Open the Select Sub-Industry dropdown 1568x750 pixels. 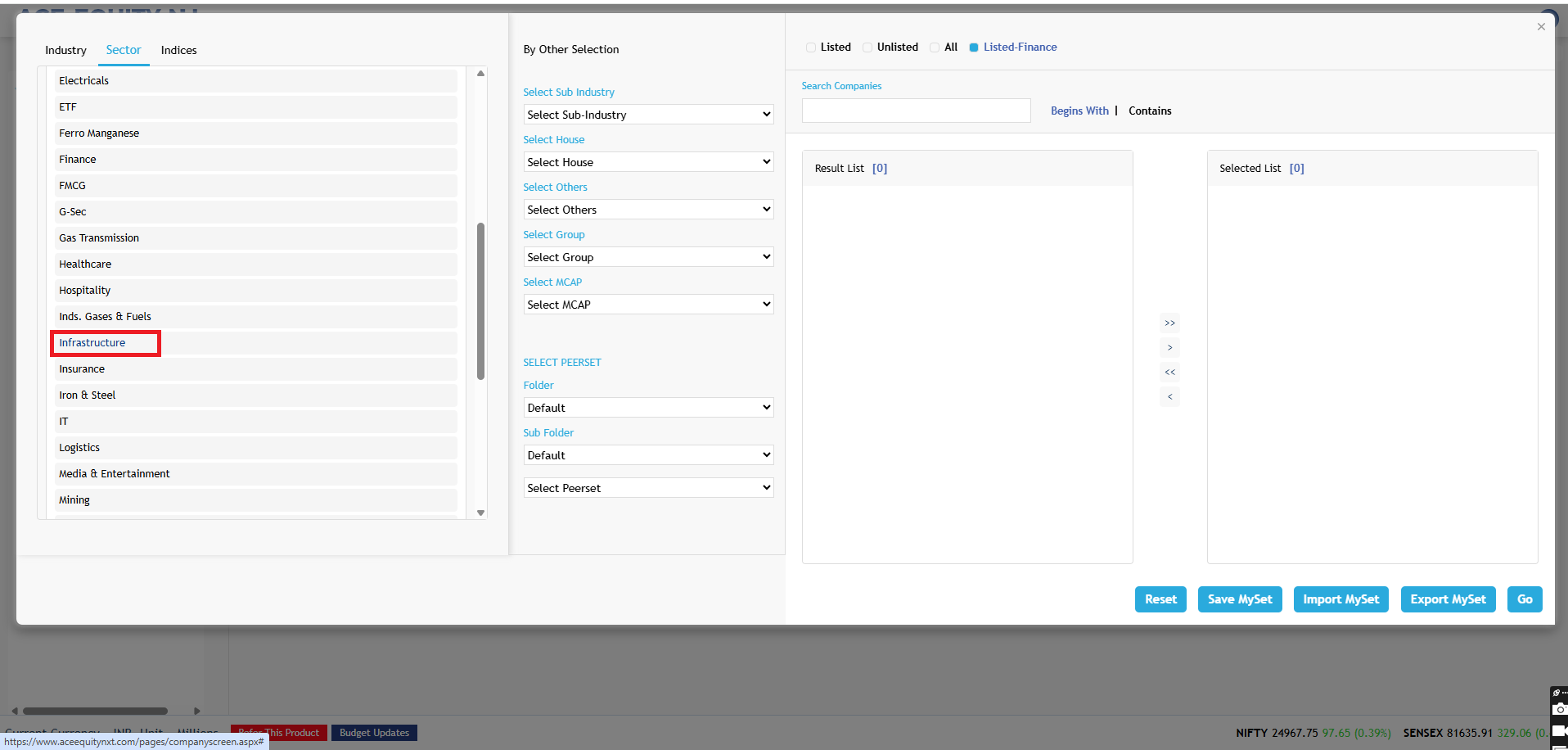[x=648, y=115]
